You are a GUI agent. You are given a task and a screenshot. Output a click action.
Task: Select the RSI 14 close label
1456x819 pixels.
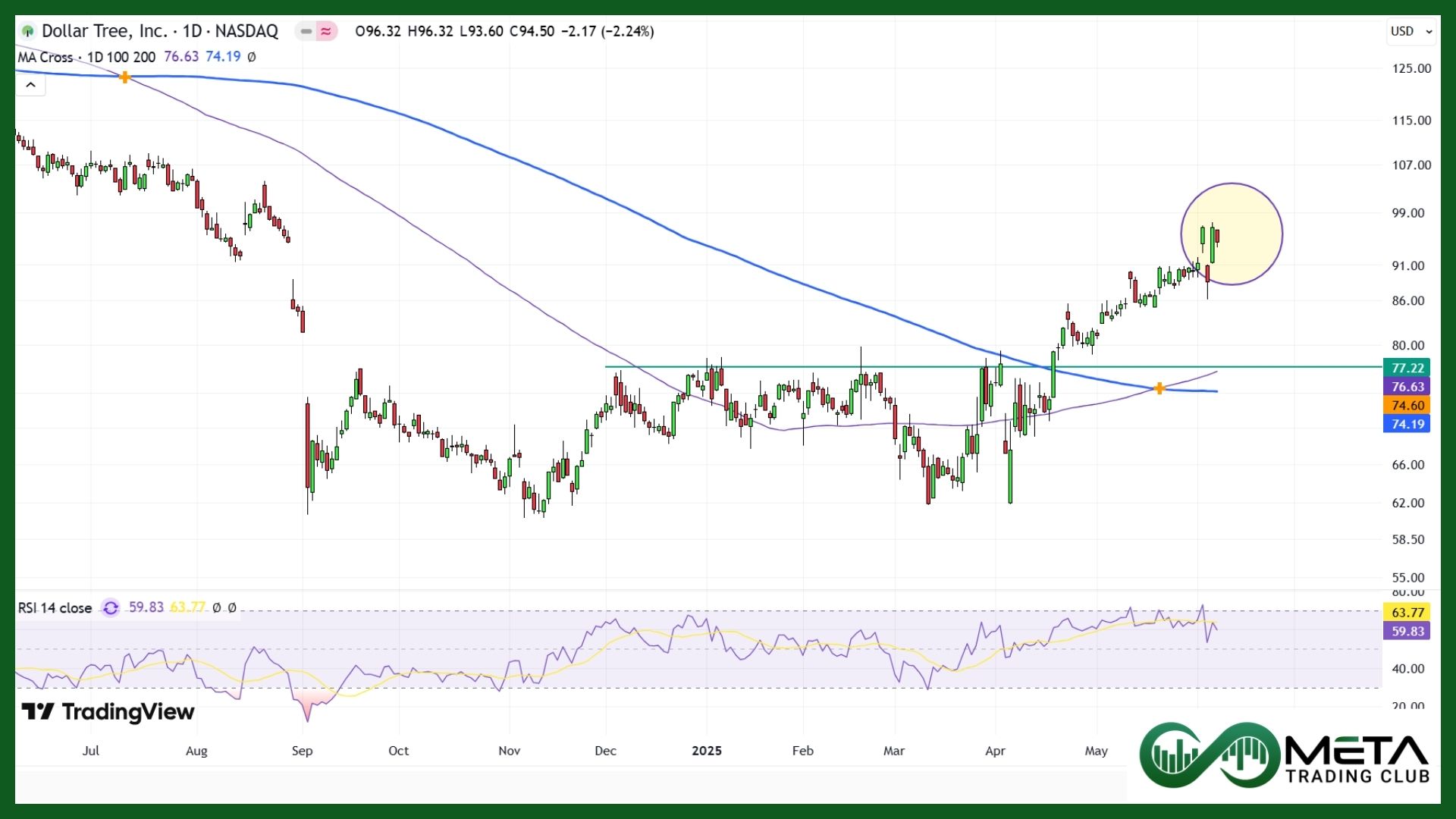click(55, 607)
